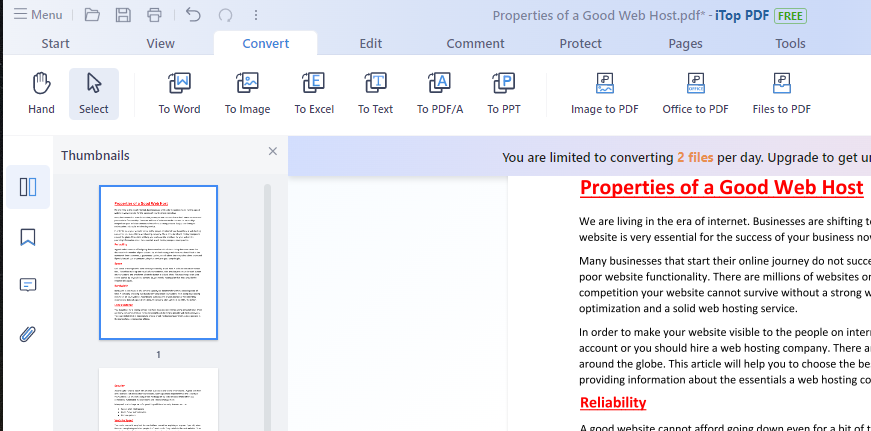Click the 'Properties of a Good Web Host' heading

tap(722, 187)
